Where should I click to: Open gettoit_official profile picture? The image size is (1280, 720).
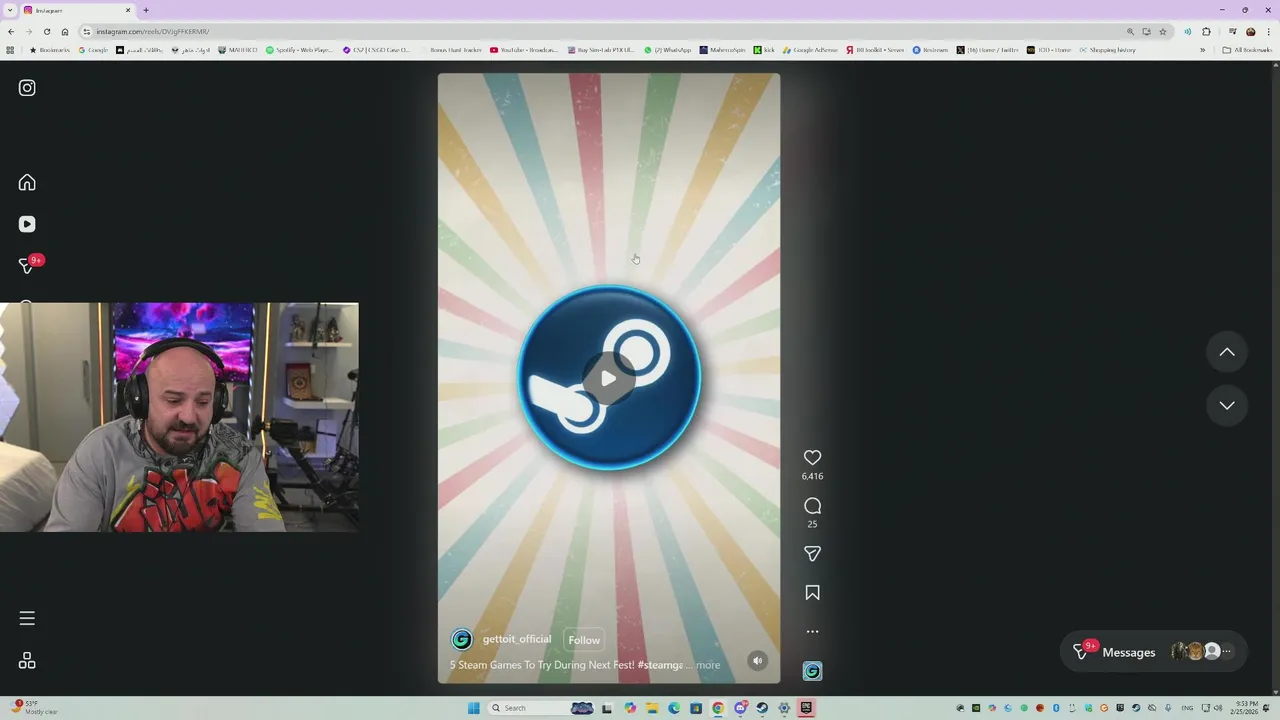click(x=461, y=640)
